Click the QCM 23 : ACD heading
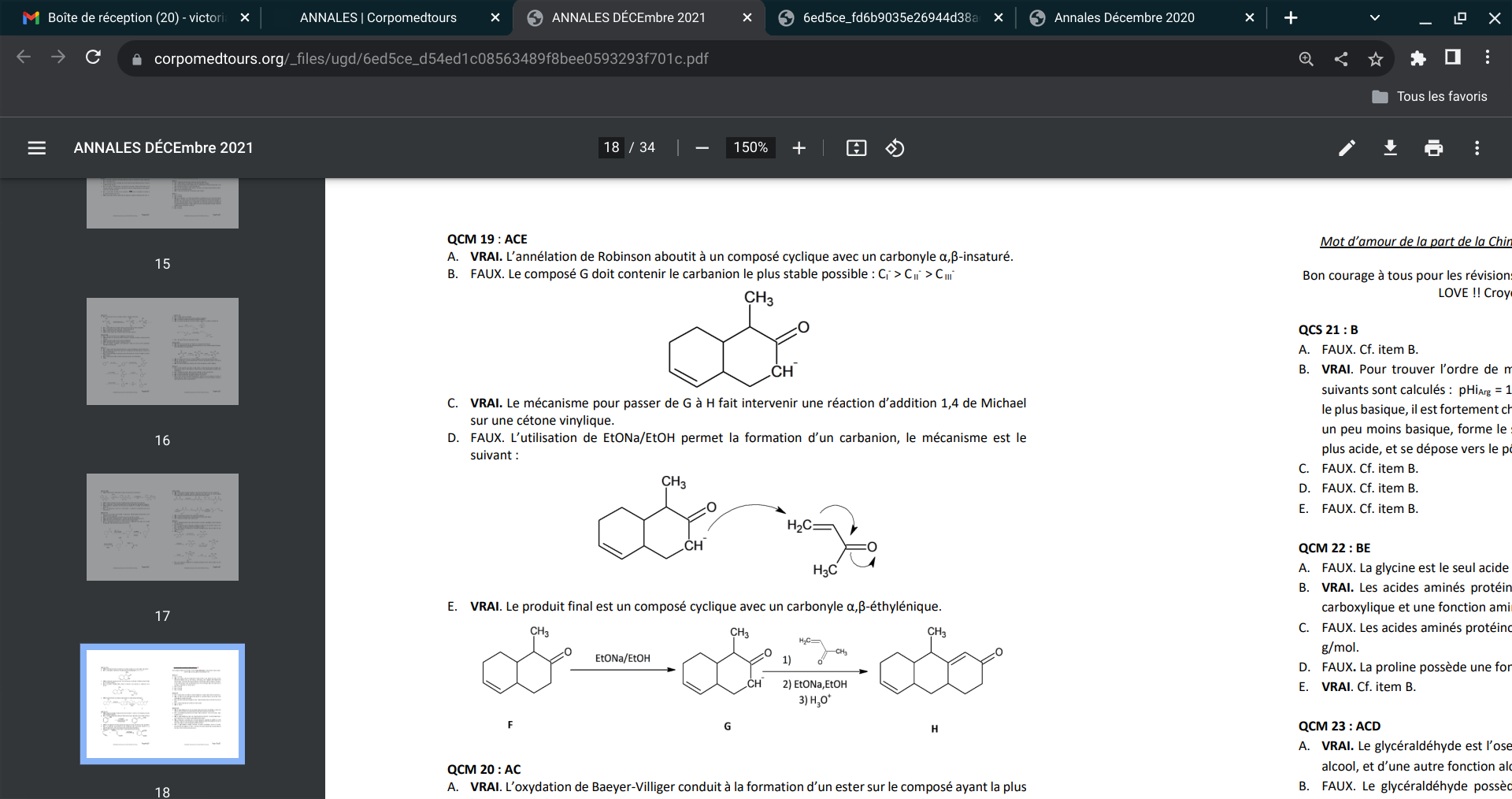1512x799 pixels. (1340, 726)
